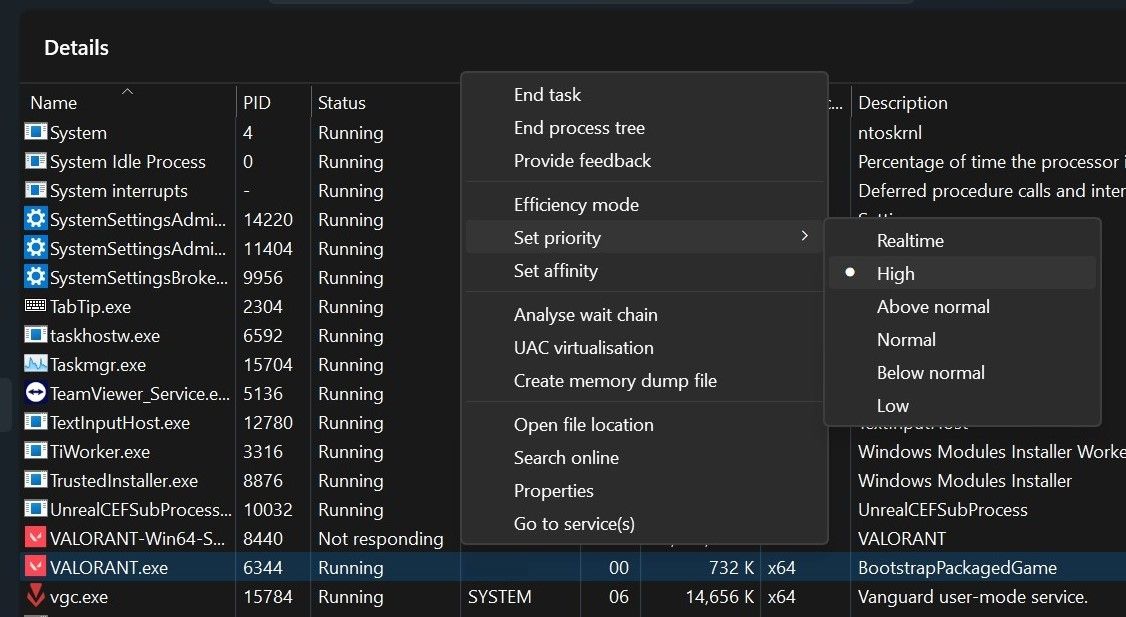Click End task in context menu

coord(547,94)
